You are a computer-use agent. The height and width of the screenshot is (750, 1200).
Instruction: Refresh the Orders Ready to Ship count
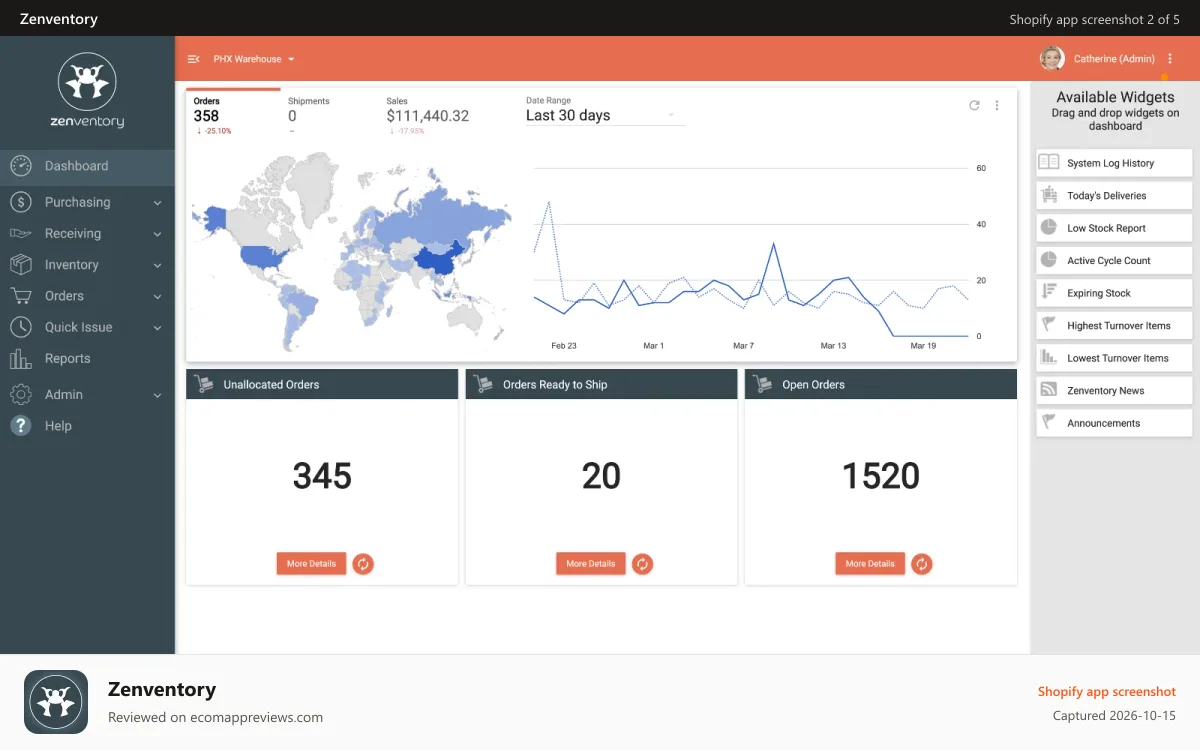tap(643, 564)
